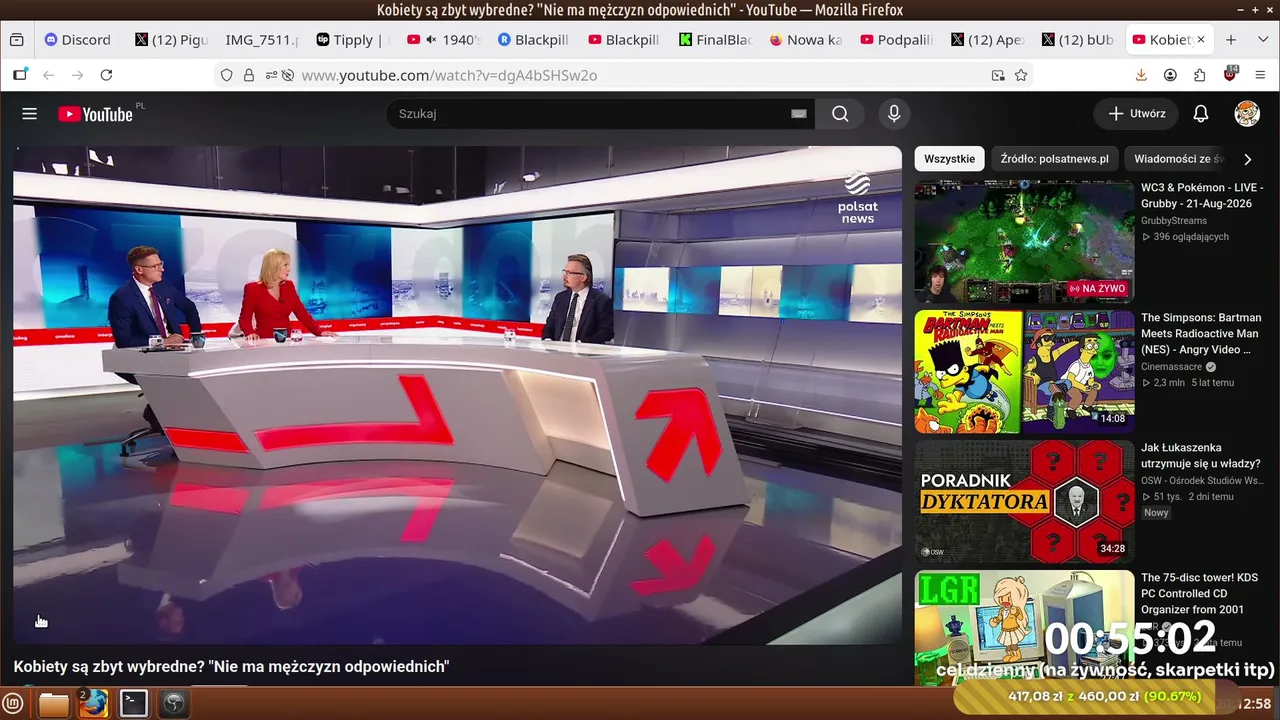Open the Bartman Meets Radioactive Man thumbnail
The image size is (1280, 720).
[x=1024, y=372]
